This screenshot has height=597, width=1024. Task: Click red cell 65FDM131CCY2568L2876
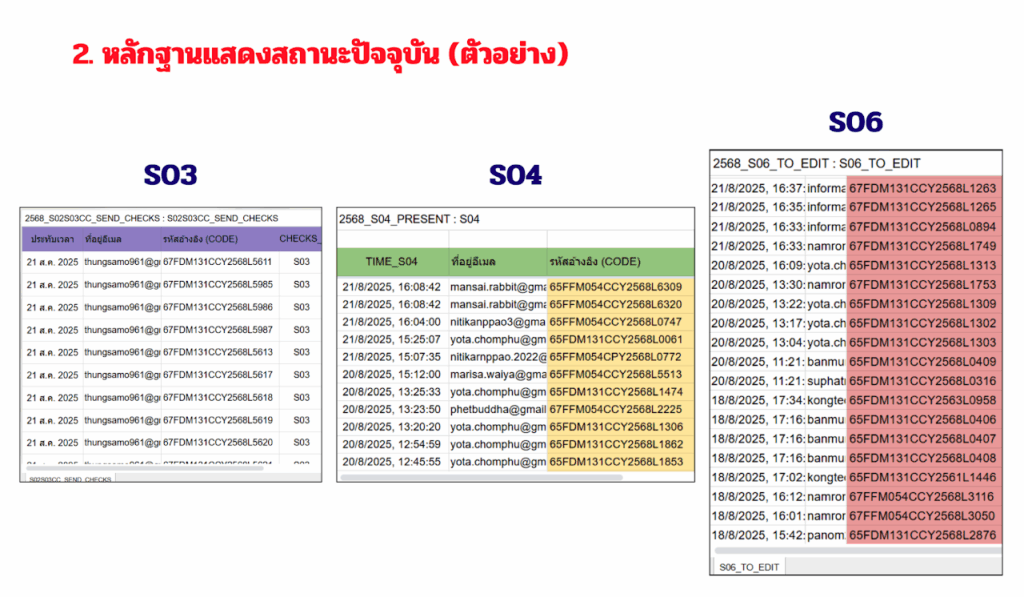pos(922,535)
